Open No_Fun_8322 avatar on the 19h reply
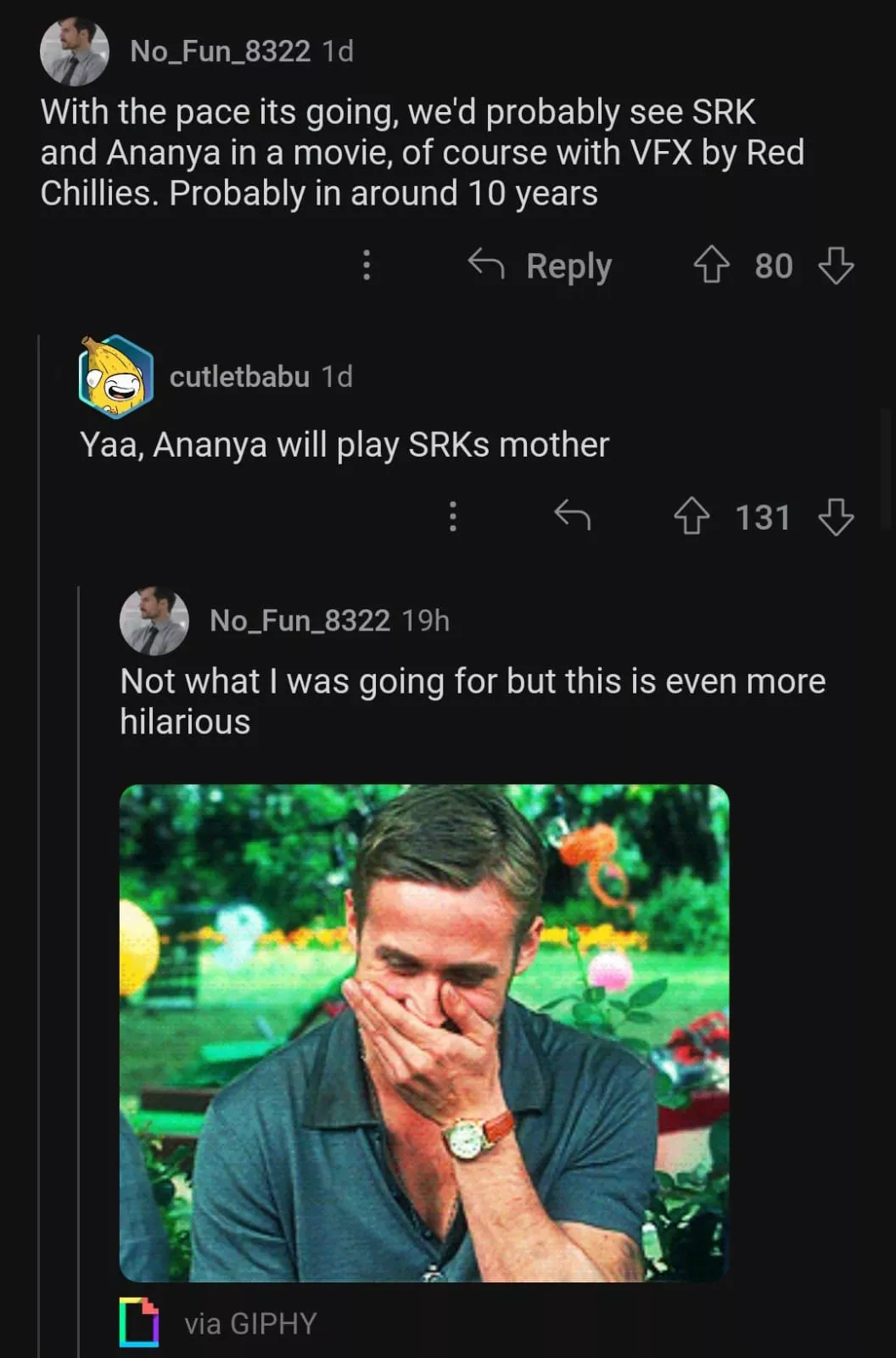Image resolution: width=896 pixels, height=1358 pixels. pos(154,620)
